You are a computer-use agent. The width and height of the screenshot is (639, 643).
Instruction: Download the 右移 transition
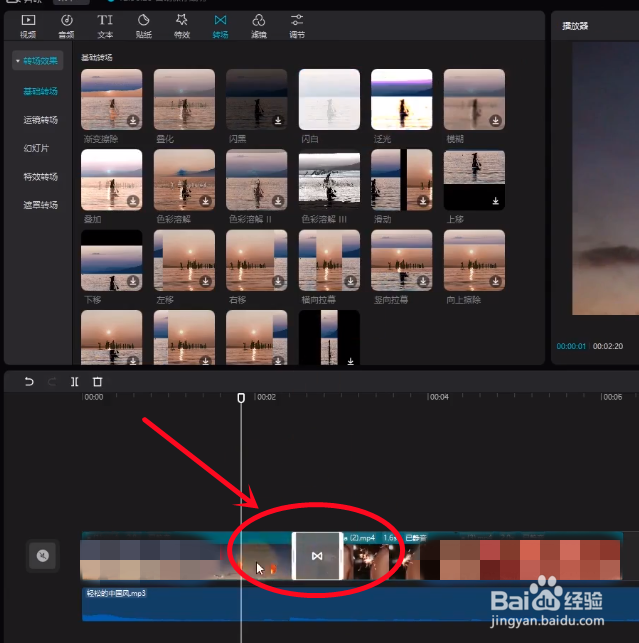(x=278, y=281)
